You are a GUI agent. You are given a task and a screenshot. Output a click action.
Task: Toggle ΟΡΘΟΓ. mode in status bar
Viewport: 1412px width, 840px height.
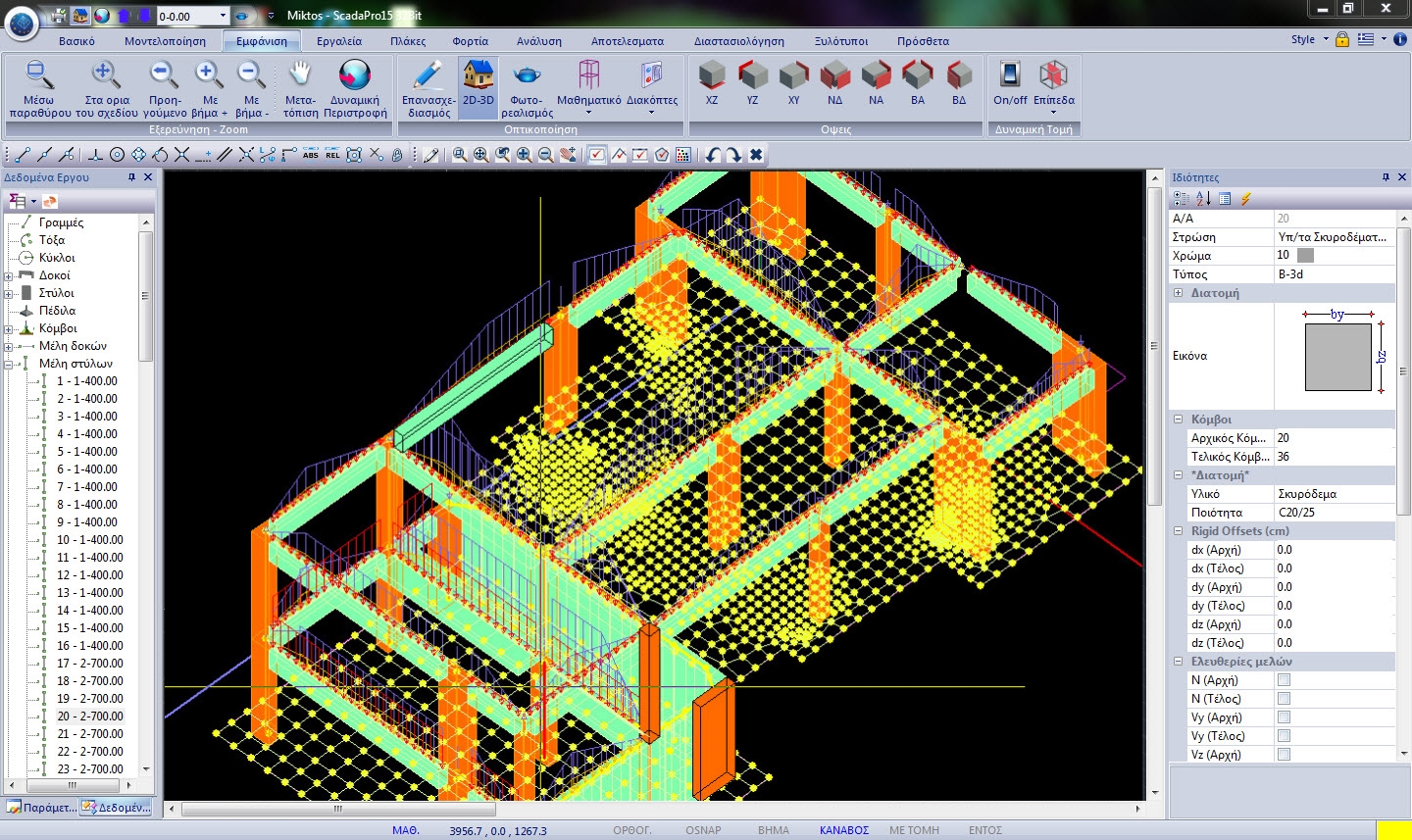pyautogui.click(x=632, y=830)
